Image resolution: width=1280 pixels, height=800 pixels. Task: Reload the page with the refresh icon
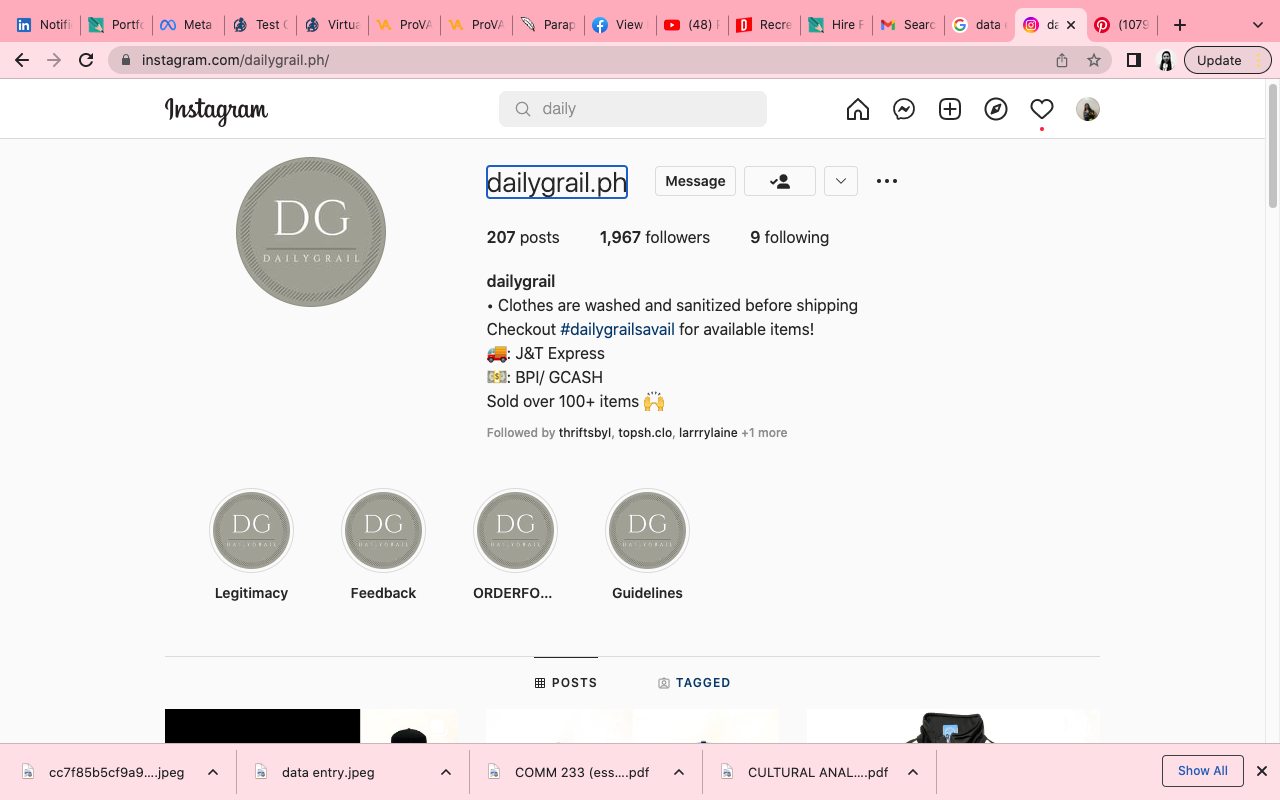click(86, 60)
